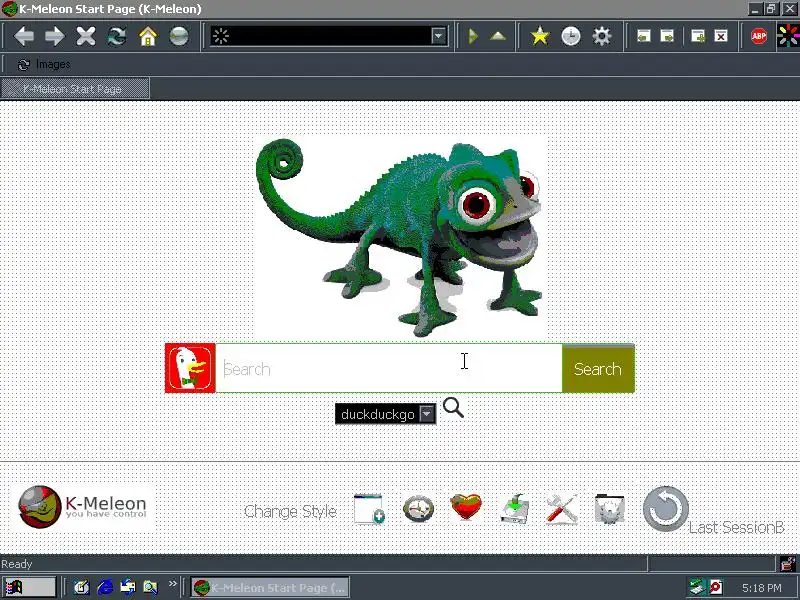Click the next tab window icon

coord(667,36)
